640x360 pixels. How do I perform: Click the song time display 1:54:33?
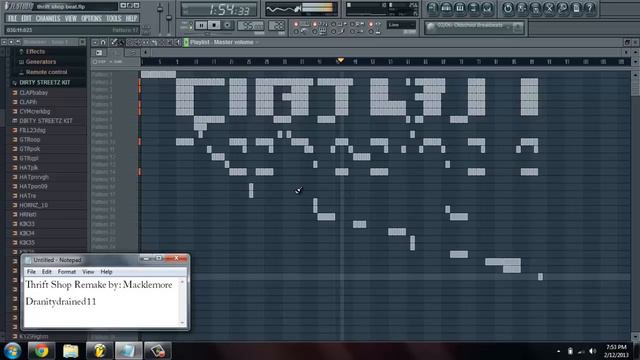pyautogui.click(x=220, y=9)
